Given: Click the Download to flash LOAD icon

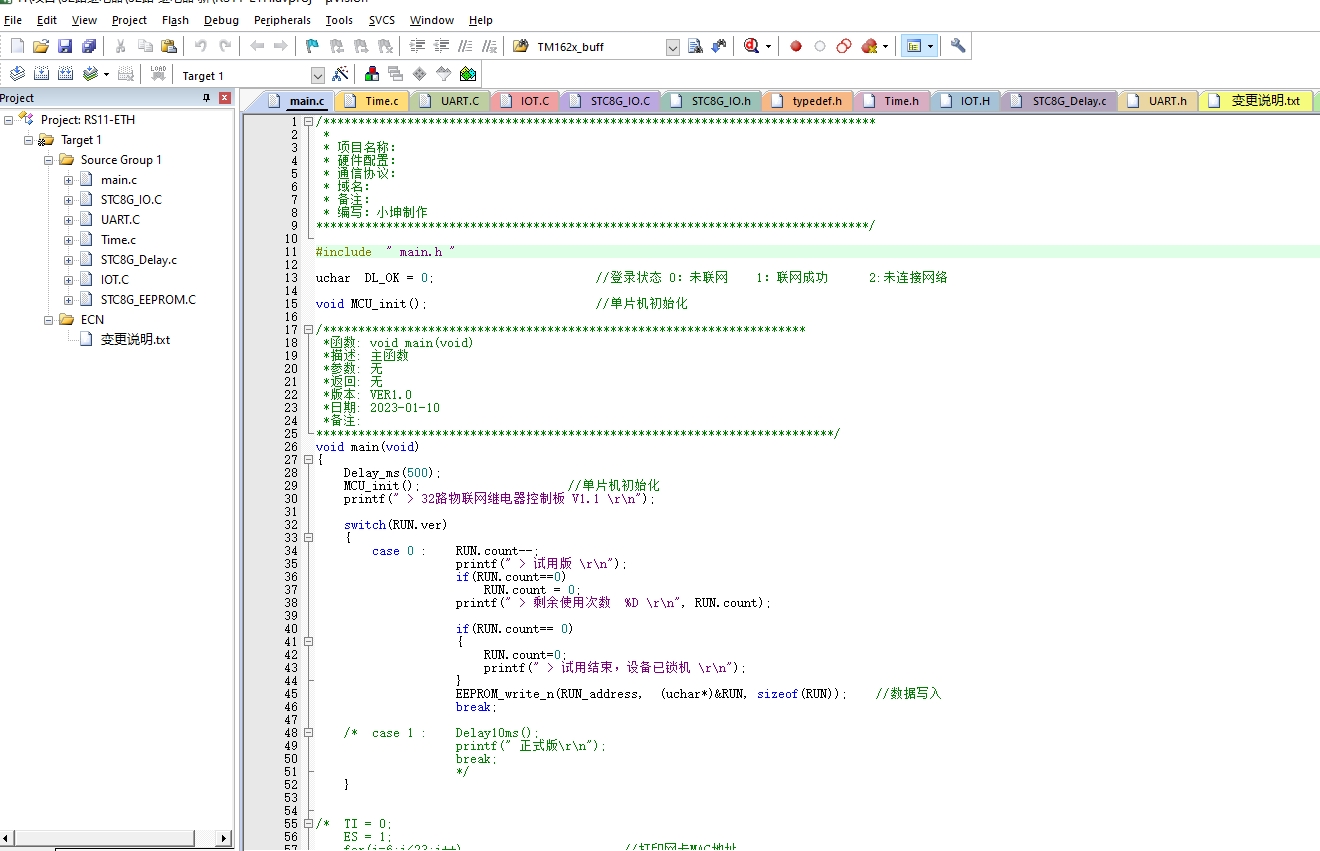Looking at the screenshot, I should (158, 74).
